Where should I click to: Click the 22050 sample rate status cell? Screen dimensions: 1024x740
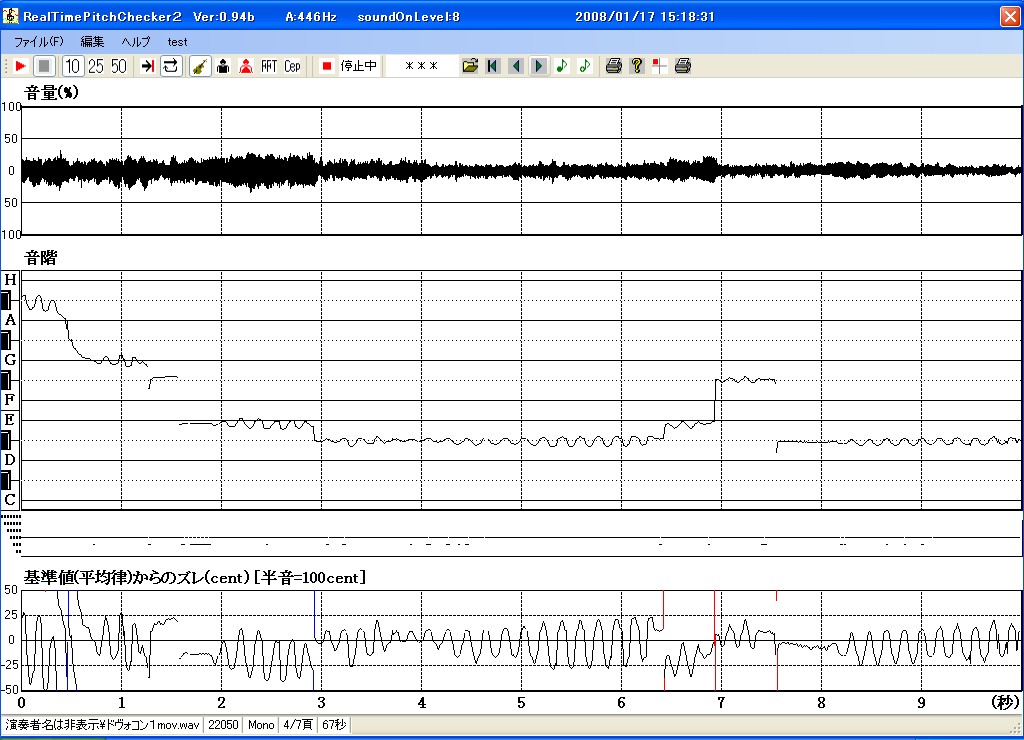point(223,725)
